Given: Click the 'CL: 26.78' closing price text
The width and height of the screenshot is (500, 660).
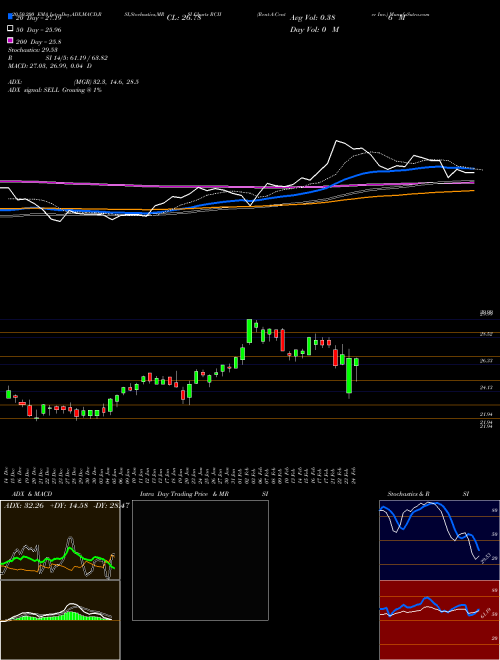Looking at the screenshot, I should click(x=184, y=18).
